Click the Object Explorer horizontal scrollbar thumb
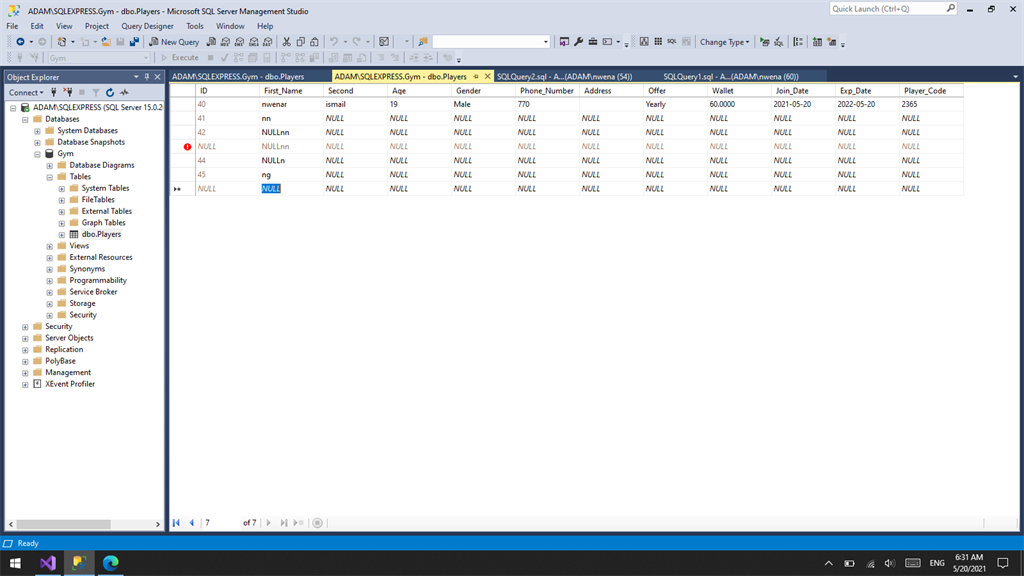The height and width of the screenshot is (576, 1024). [63, 524]
